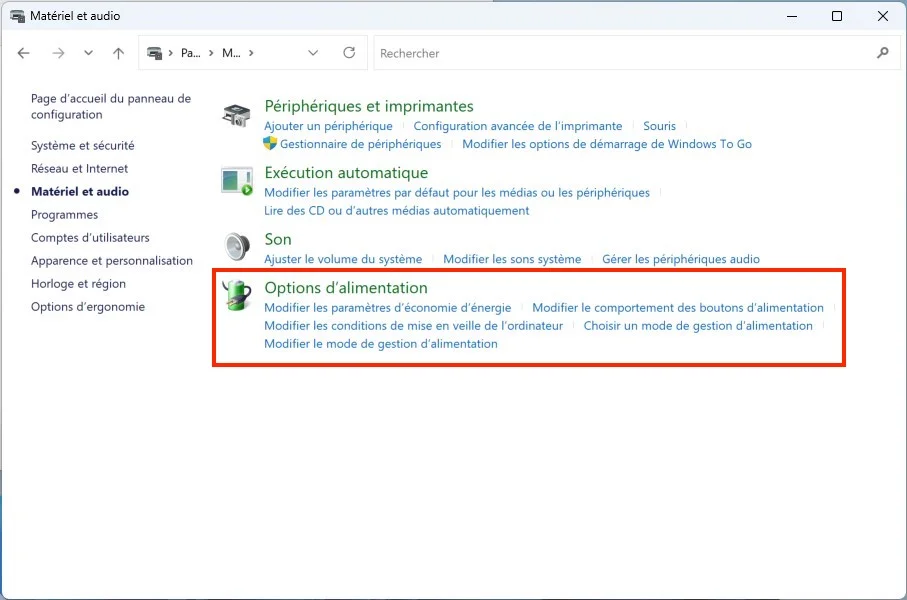Open the Programmes category
This screenshot has width=907, height=600.
(65, 215)
